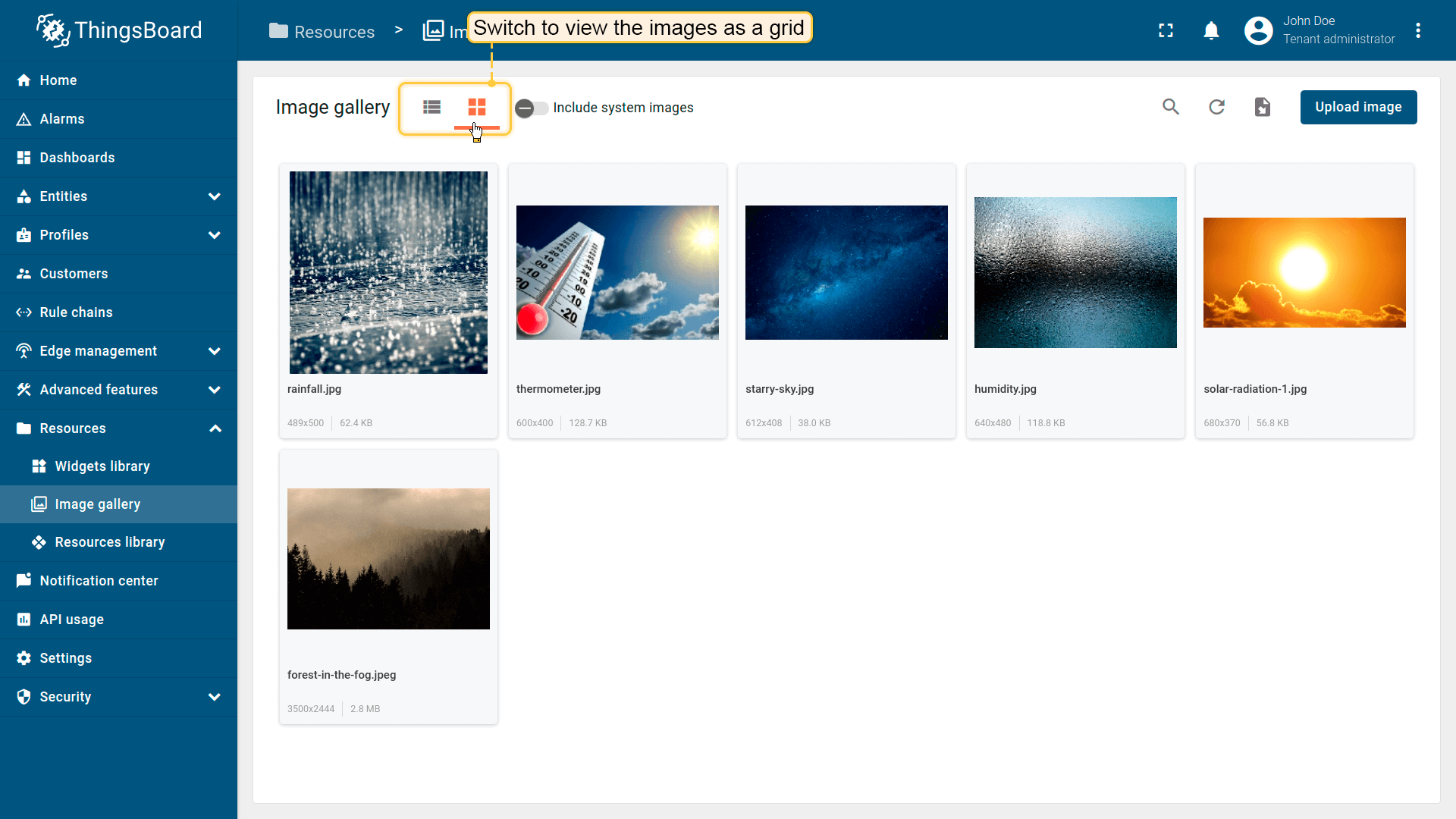Toggle fullscreen mode icon
This screenshot has height=819, width=1456.
tap(1166, 30)
